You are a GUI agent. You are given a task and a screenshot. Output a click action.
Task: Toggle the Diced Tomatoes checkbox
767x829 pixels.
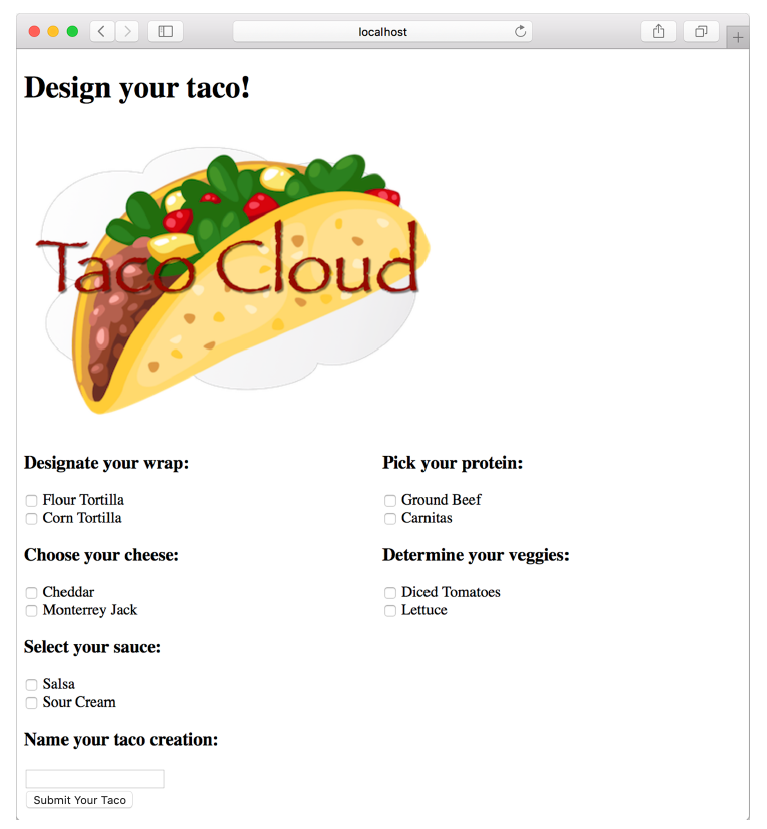tap(390, 593)
